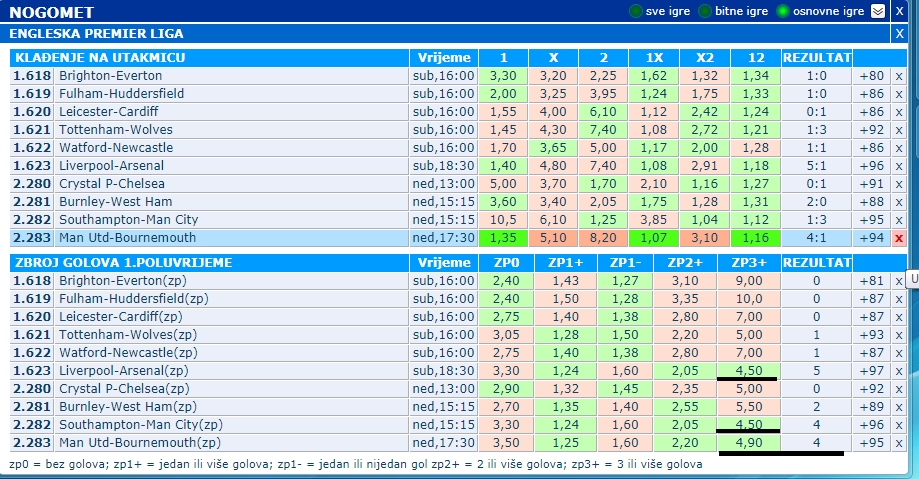Pick ZP3+ odds 5,50 for Burnley-West Ham(zp)
Image resolution: width=919 pixels, height=479 pixels.
(x=748, y=406)
